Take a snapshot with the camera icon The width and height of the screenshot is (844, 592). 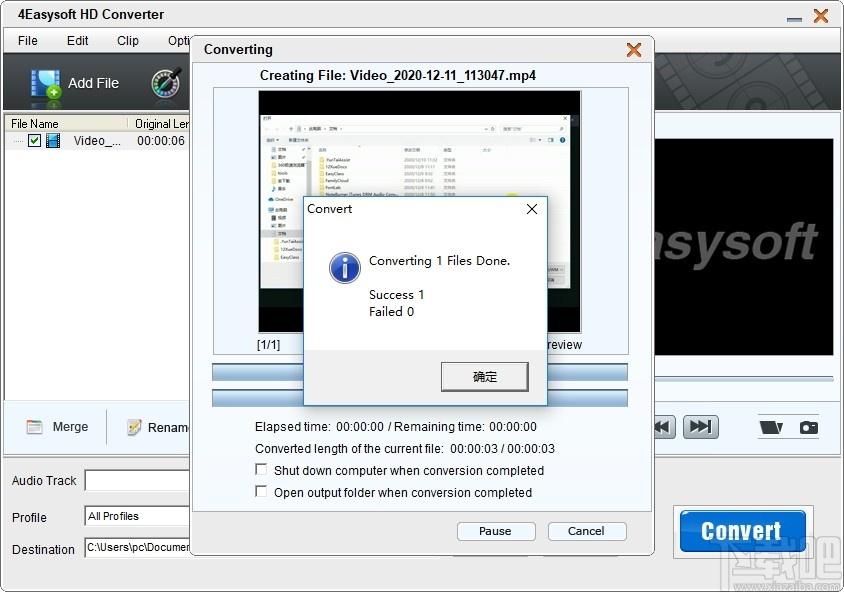pyautogui.click(x=808, y=427)
